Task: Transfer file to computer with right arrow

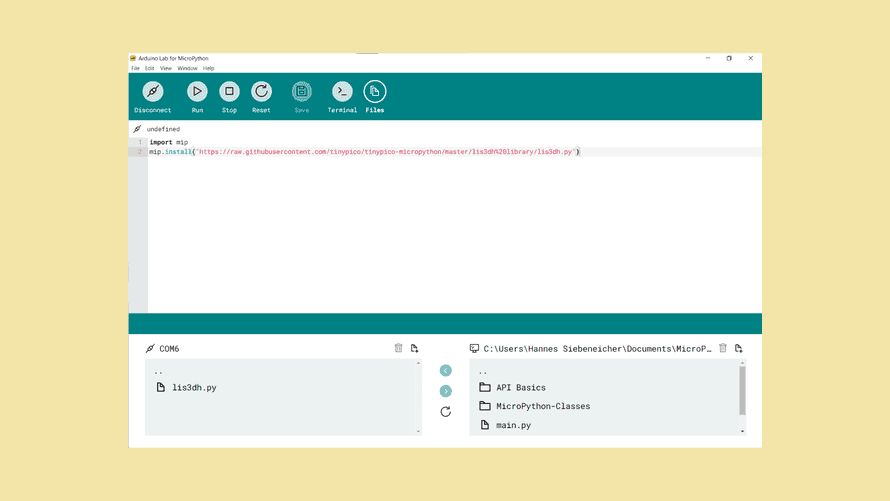Action: [445, 391]
